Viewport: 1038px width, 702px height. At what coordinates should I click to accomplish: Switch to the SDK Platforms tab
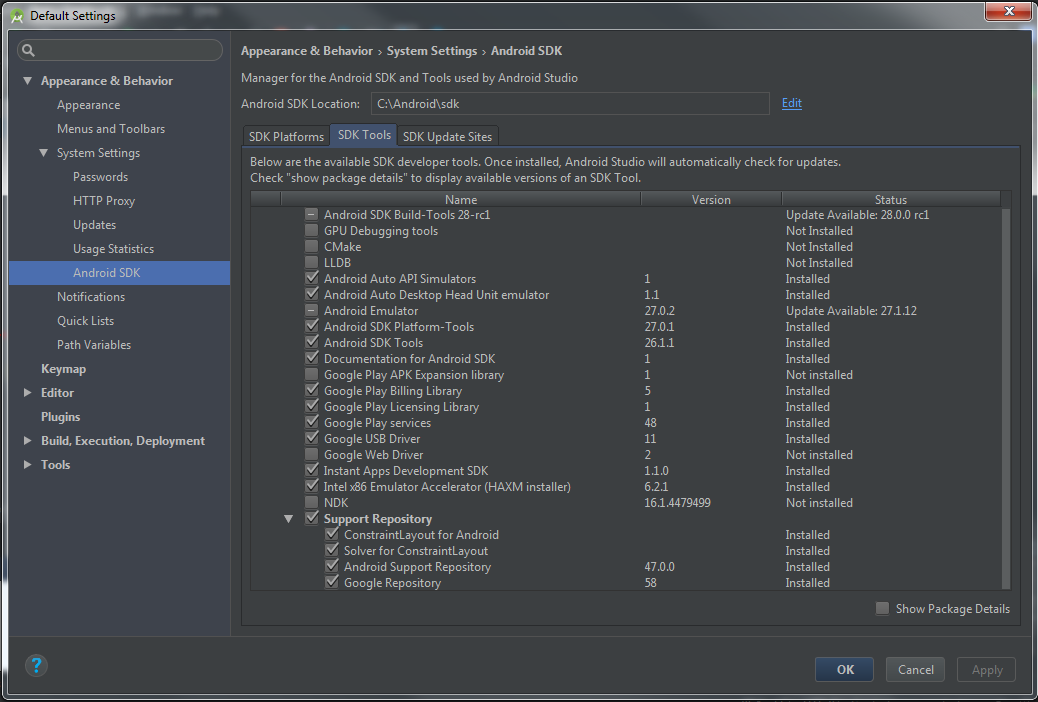(x=286, y=135)
